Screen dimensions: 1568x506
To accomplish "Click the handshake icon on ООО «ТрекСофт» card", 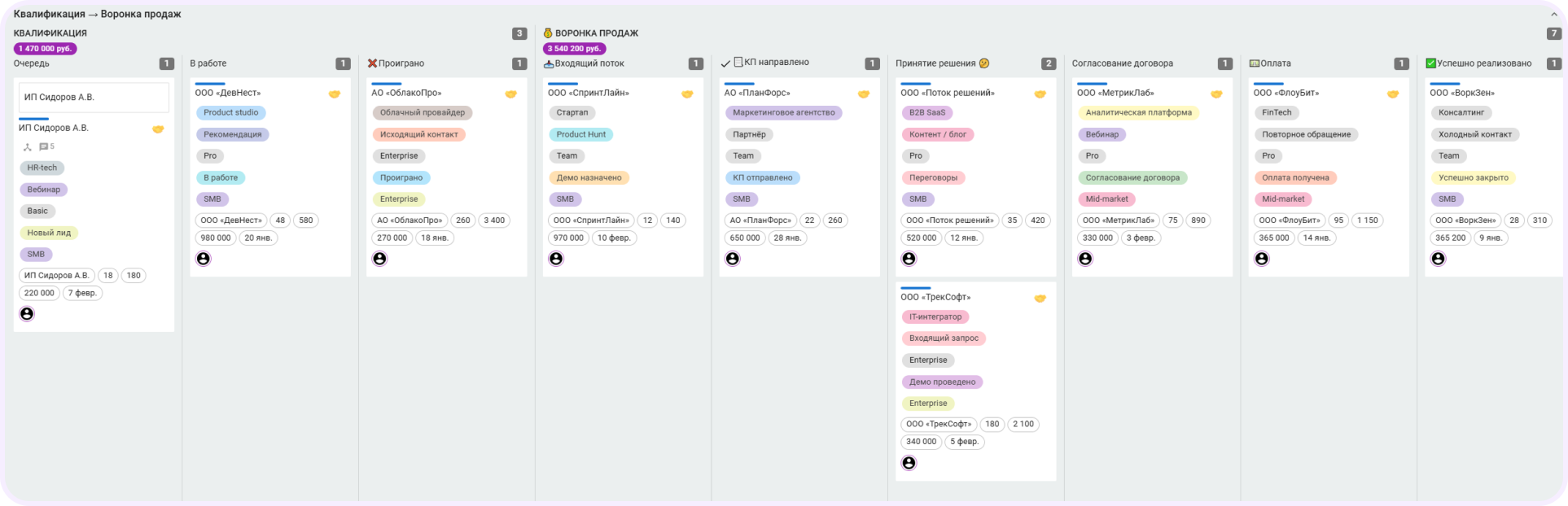I will click(1040, 299).
